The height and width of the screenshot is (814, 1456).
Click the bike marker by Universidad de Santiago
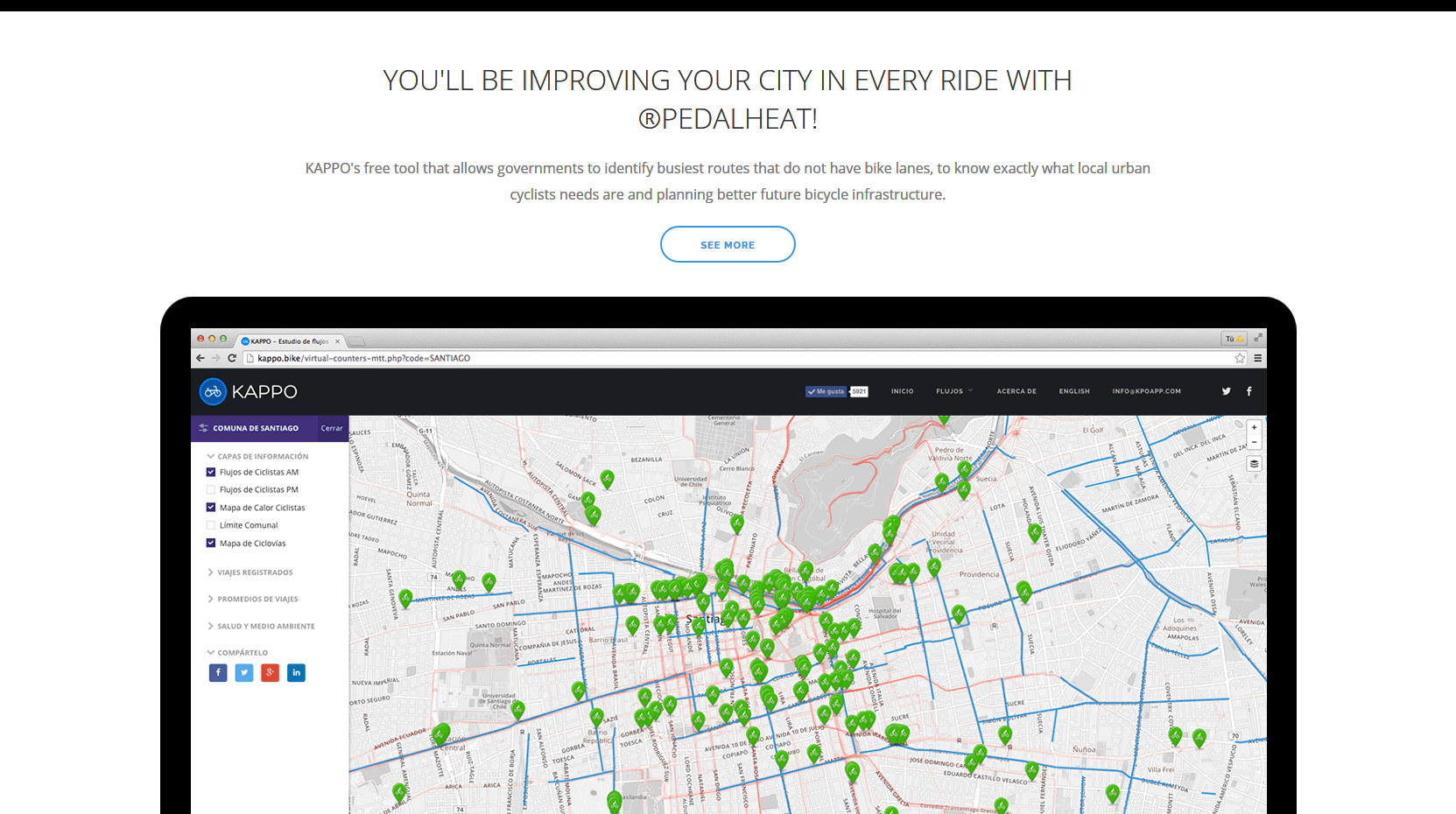point(518,710)
